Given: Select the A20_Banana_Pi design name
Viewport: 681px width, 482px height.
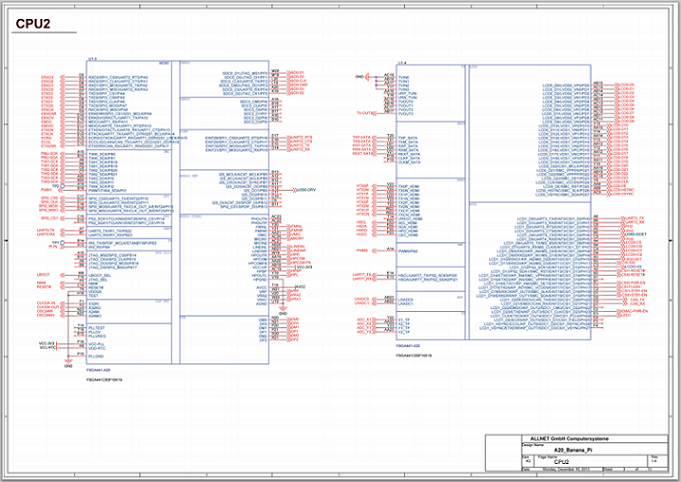Looking at the screenshot, I should (573, 450).
